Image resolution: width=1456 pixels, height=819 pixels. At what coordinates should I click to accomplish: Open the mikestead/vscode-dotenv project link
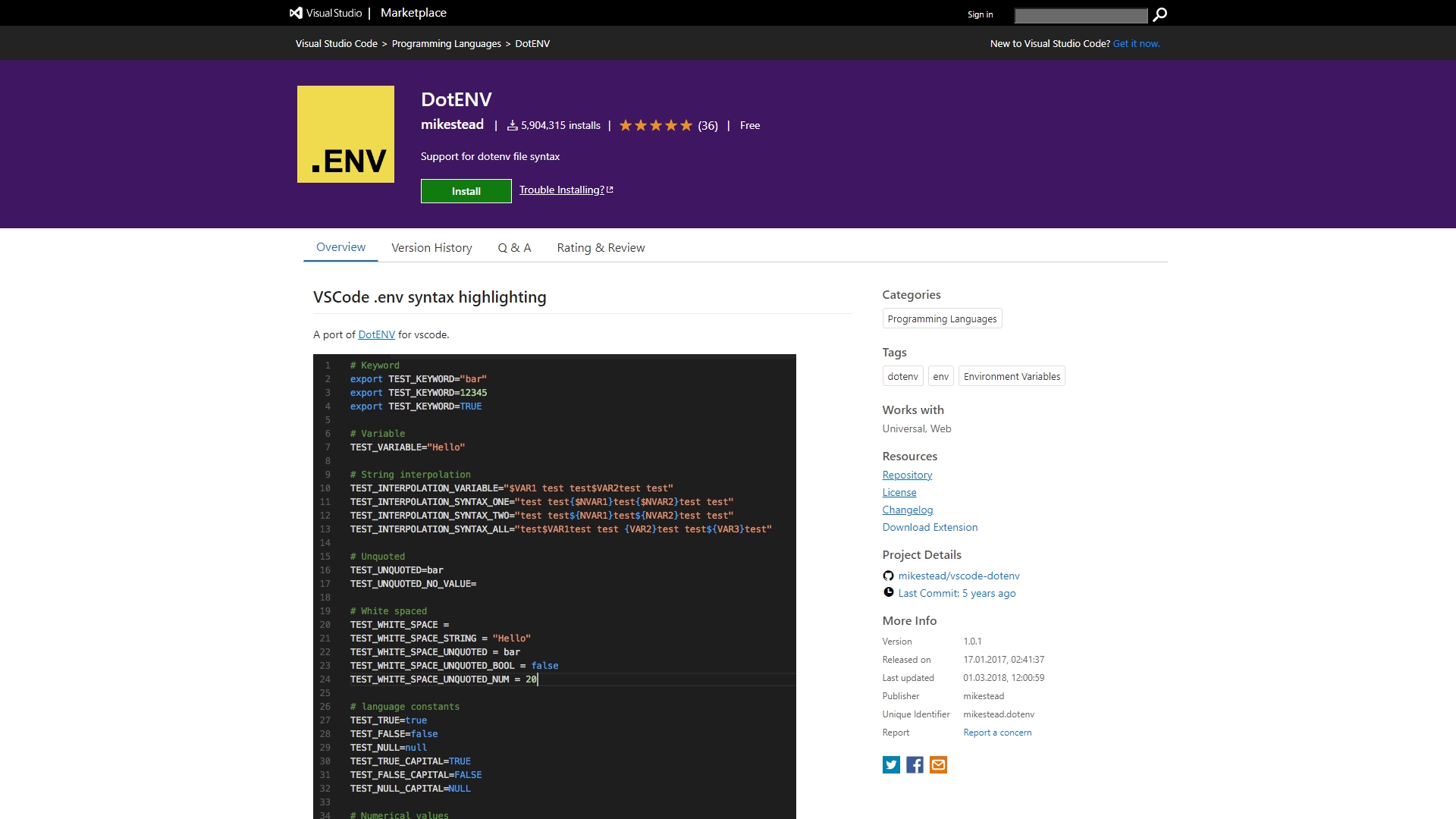click(x=959, y=576)
